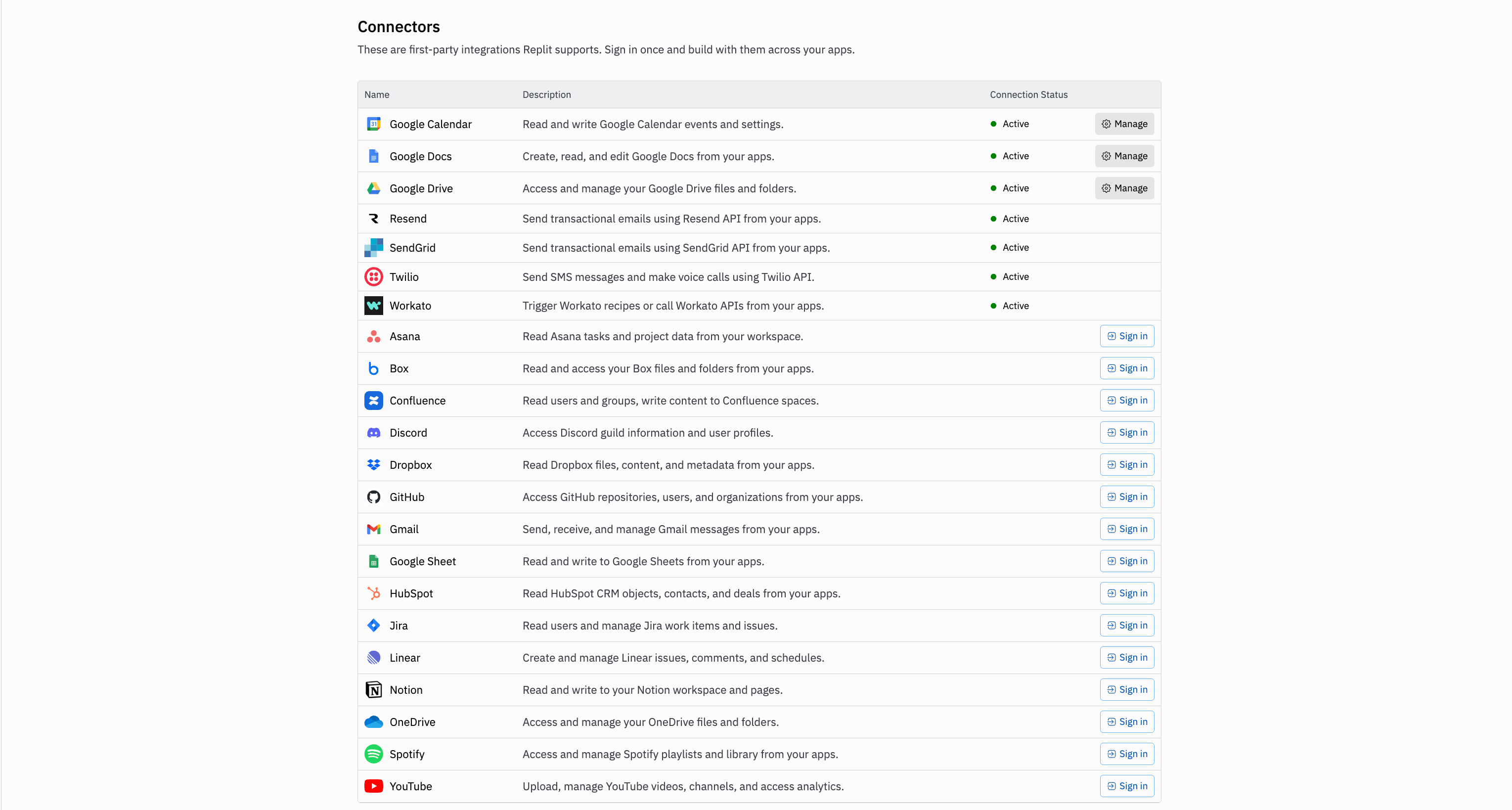Image resolution: width=1512 pixels, height=810 pixels.
Task: Click the Google Calendar icon
Action: click(373, 124)
